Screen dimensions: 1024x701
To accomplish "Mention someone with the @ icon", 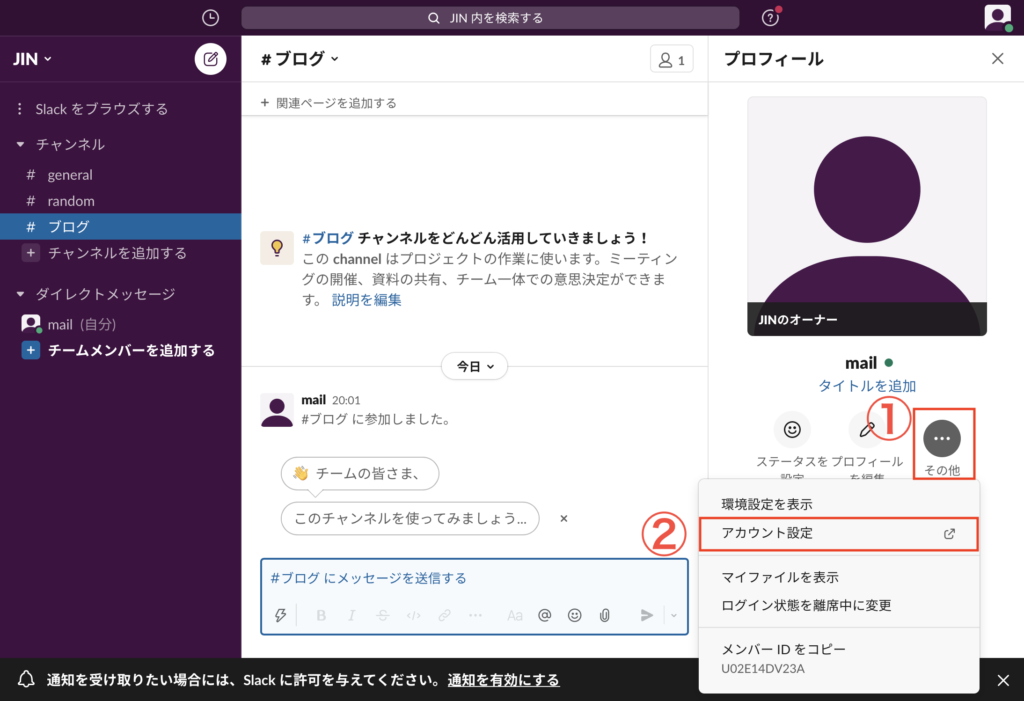I will [x=544, y=615].
